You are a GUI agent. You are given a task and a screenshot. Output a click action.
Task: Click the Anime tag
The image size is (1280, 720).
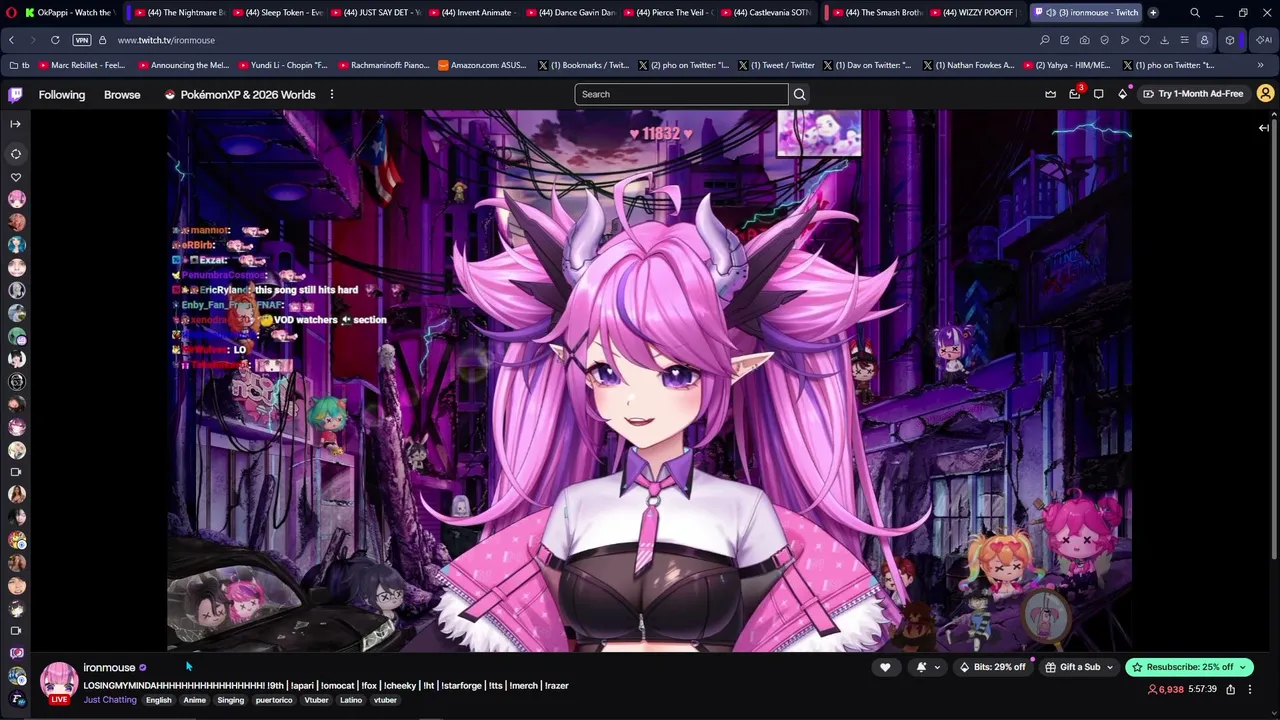point(195,700)
